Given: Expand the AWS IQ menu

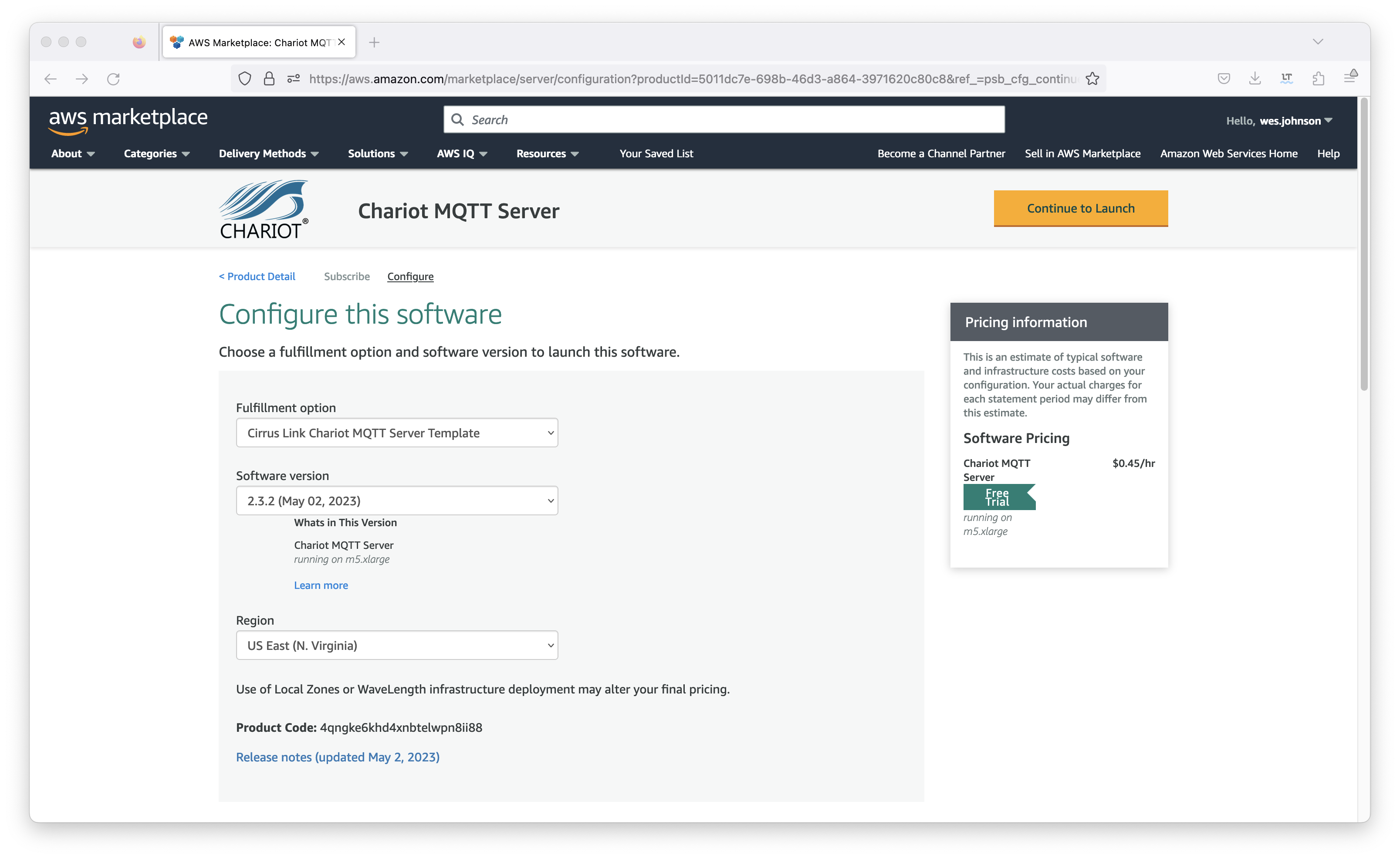Looking at the screenshot, I should [x=462, y=153].
